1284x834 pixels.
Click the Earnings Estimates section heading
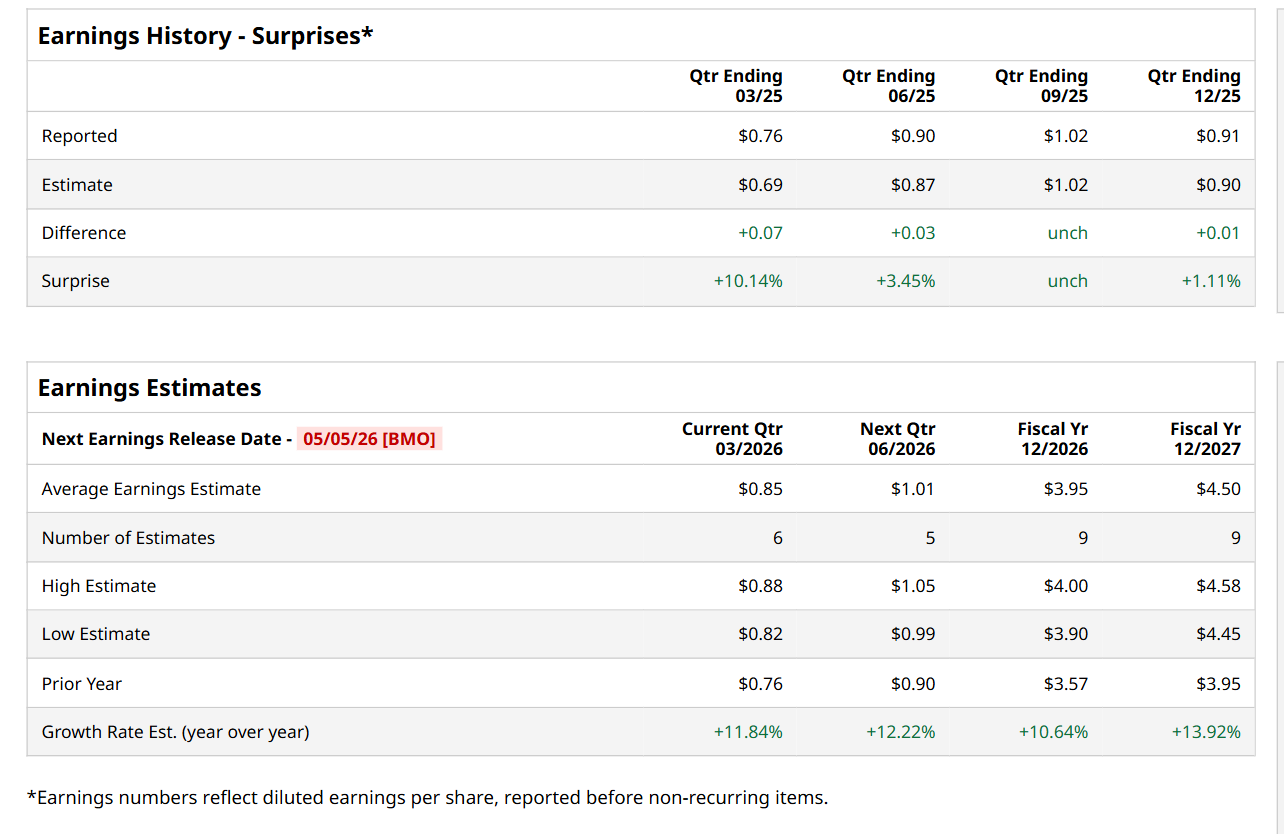[x=149, y=388]
